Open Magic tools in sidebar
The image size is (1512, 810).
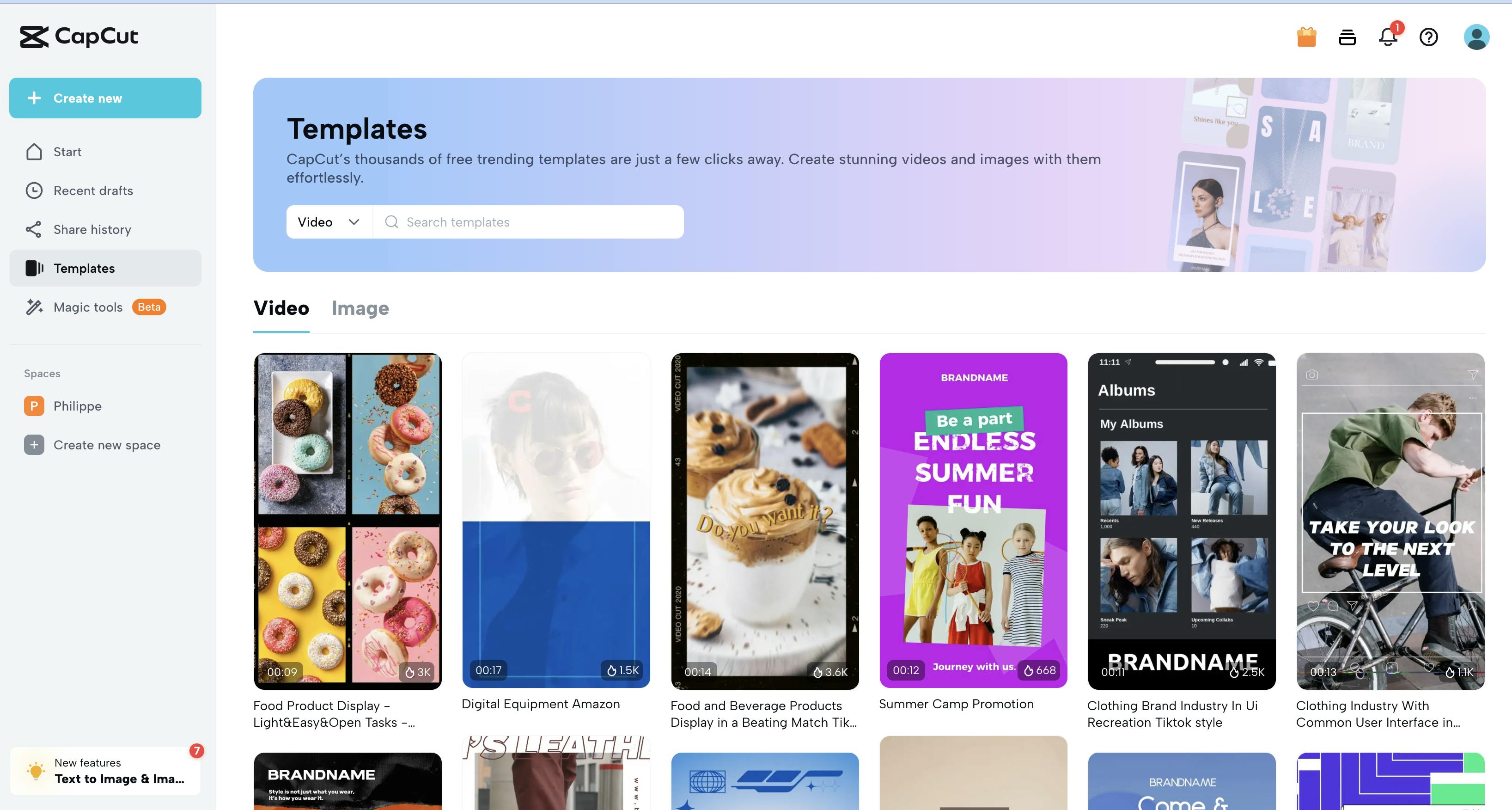(x=88, y=307)
